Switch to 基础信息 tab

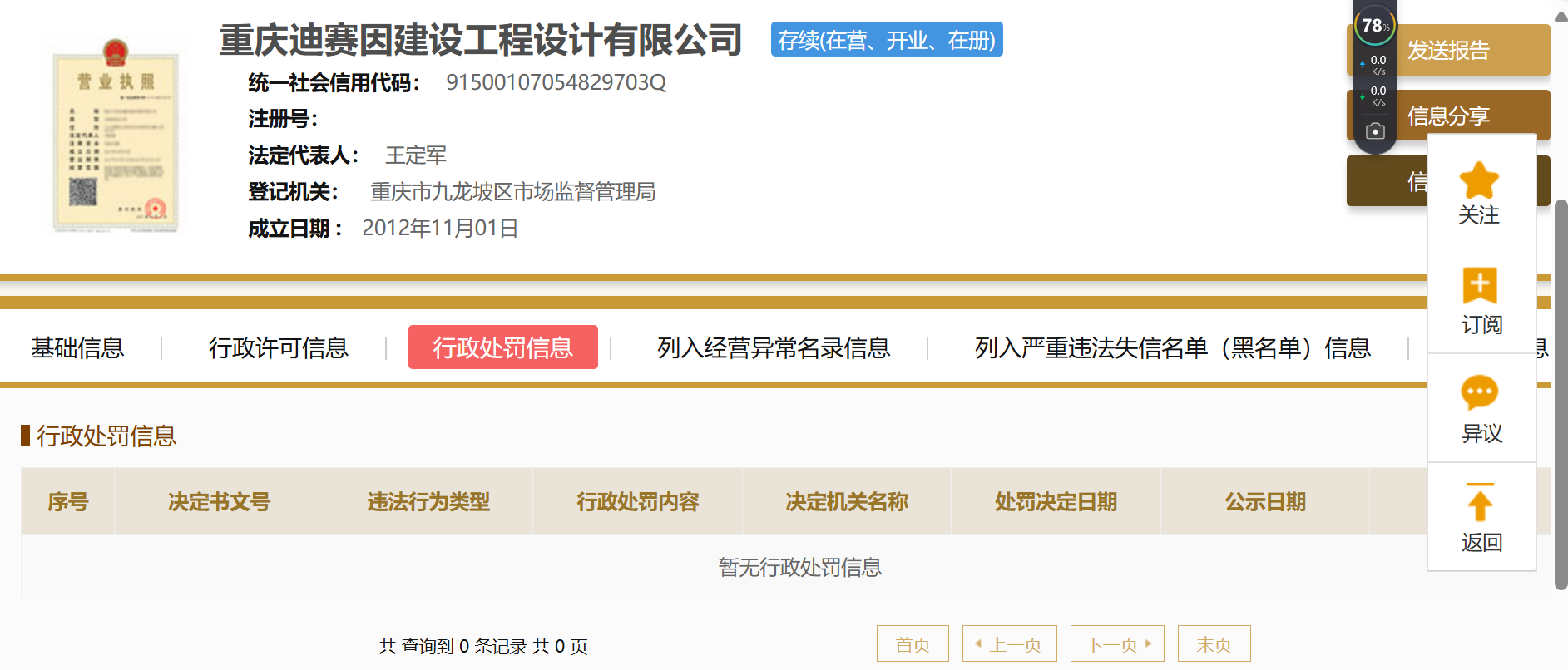click(x=77, y=347)
